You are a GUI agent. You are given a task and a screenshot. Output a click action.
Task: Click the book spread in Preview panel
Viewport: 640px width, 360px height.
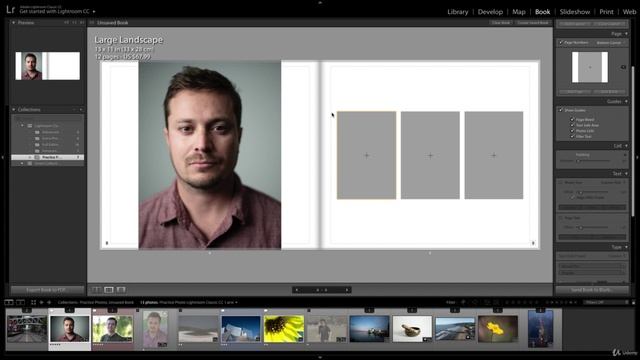click(x=47, y=66)
